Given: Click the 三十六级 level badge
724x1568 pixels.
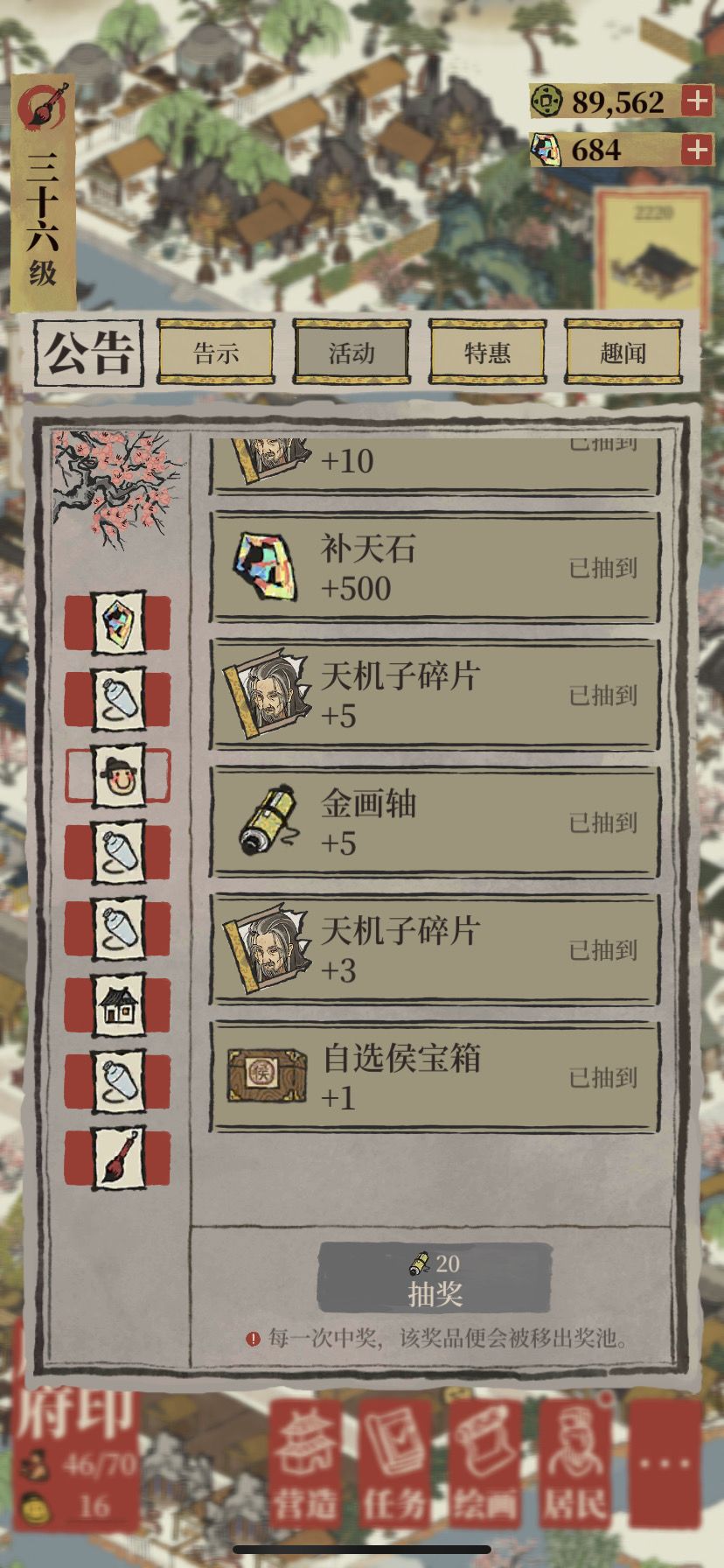Looking at the screenshot, I should [43, 194].
